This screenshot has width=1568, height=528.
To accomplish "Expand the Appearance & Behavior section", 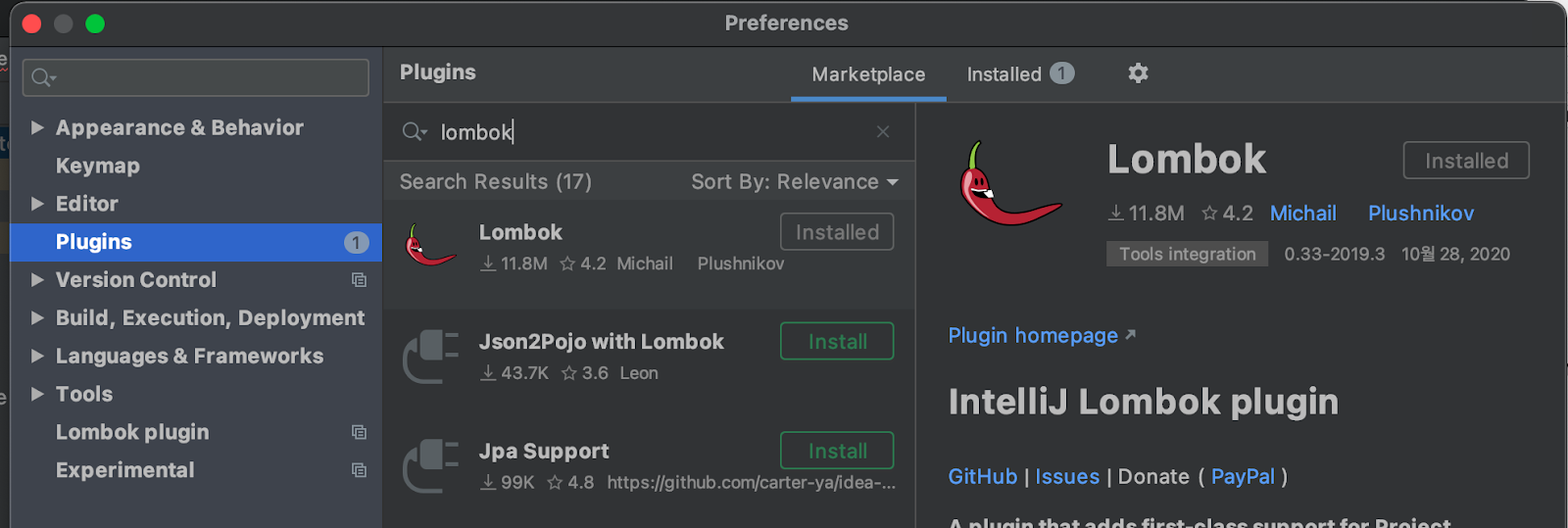I will pos(37,127).
